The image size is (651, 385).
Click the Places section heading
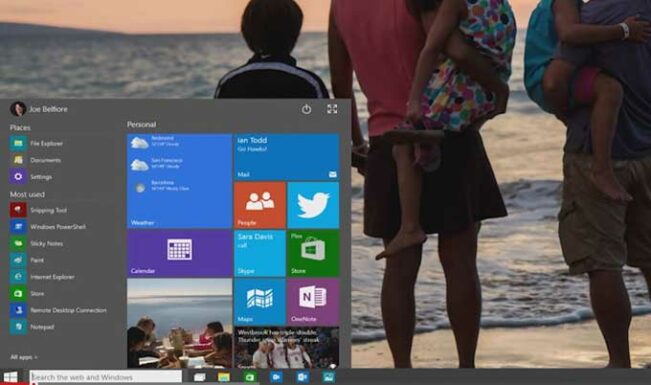pos(20,128)
